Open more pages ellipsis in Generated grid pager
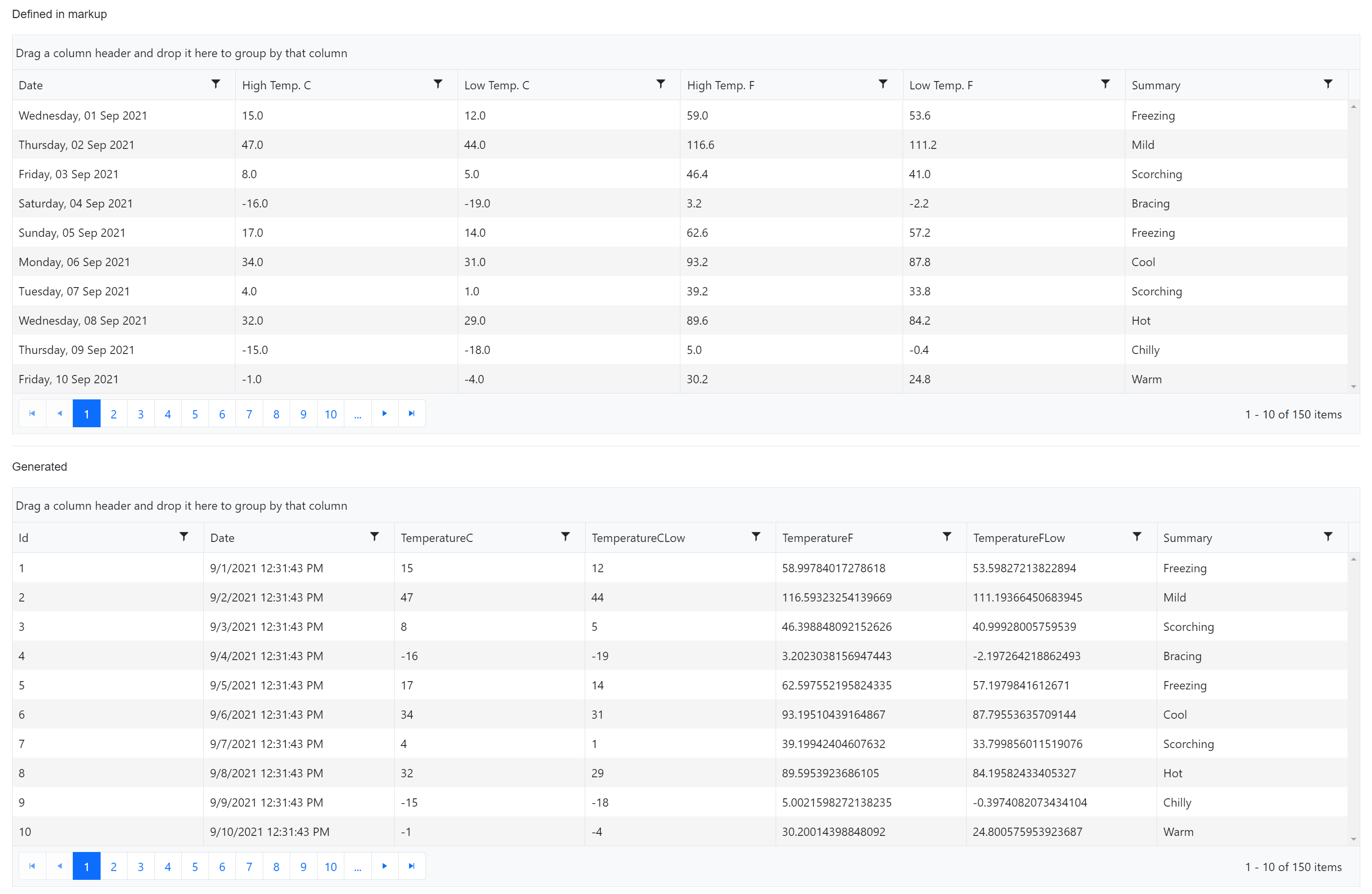The image size is (1372, 894). [x=358, y=866]
